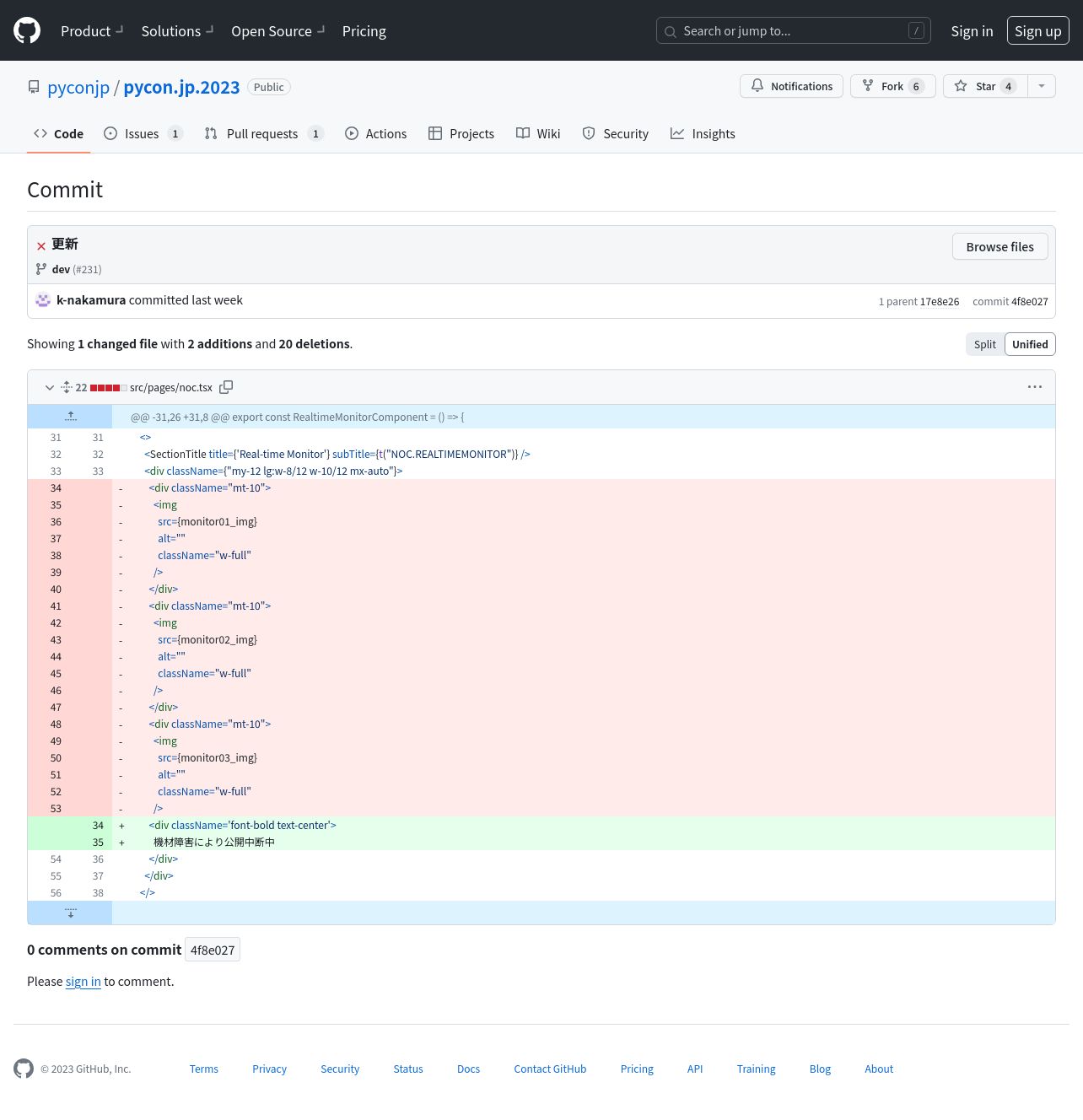Switch to the Issues tab

(x=143, y=133)
